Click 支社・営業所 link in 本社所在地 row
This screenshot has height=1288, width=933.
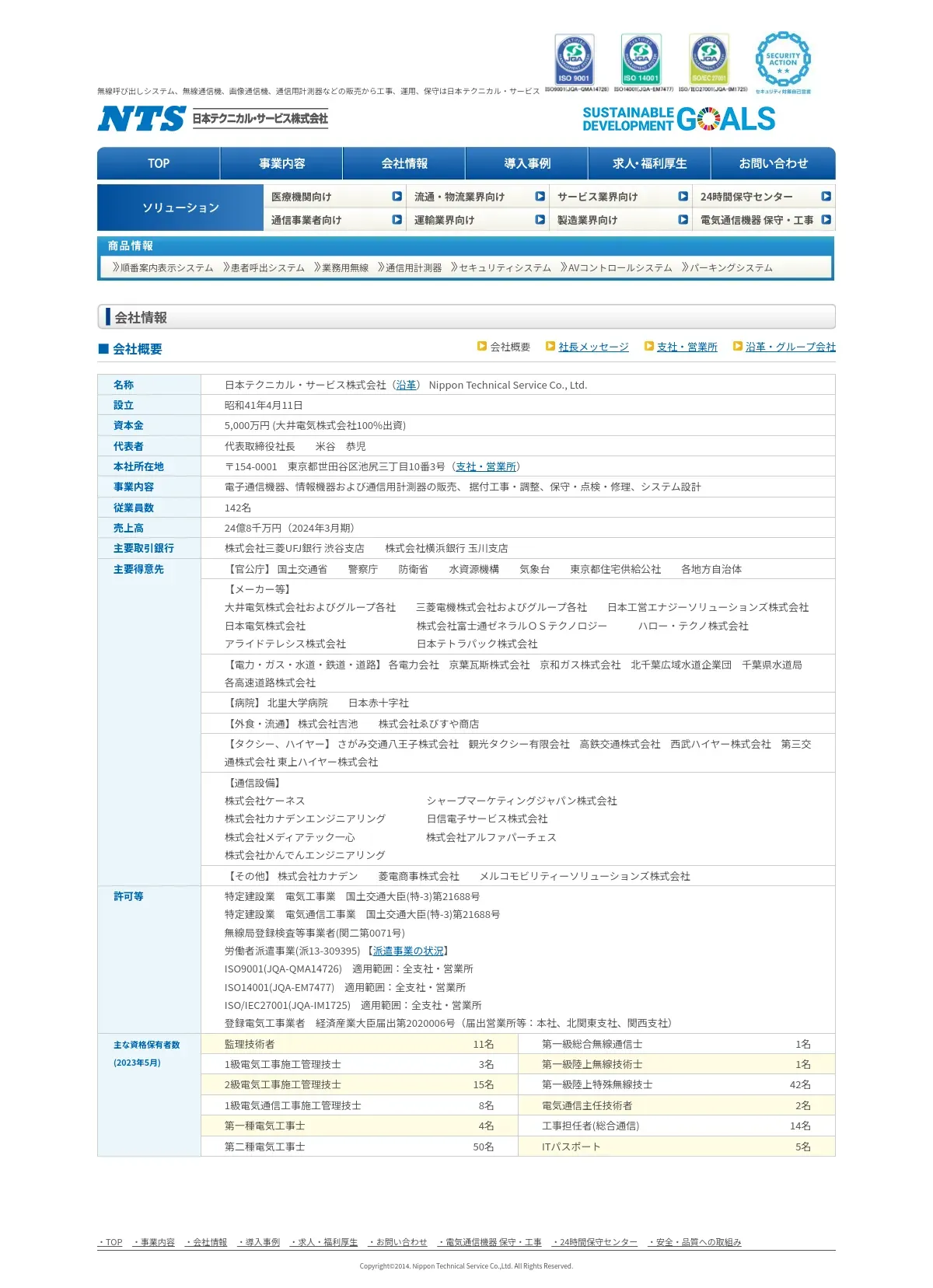(486, 466)
